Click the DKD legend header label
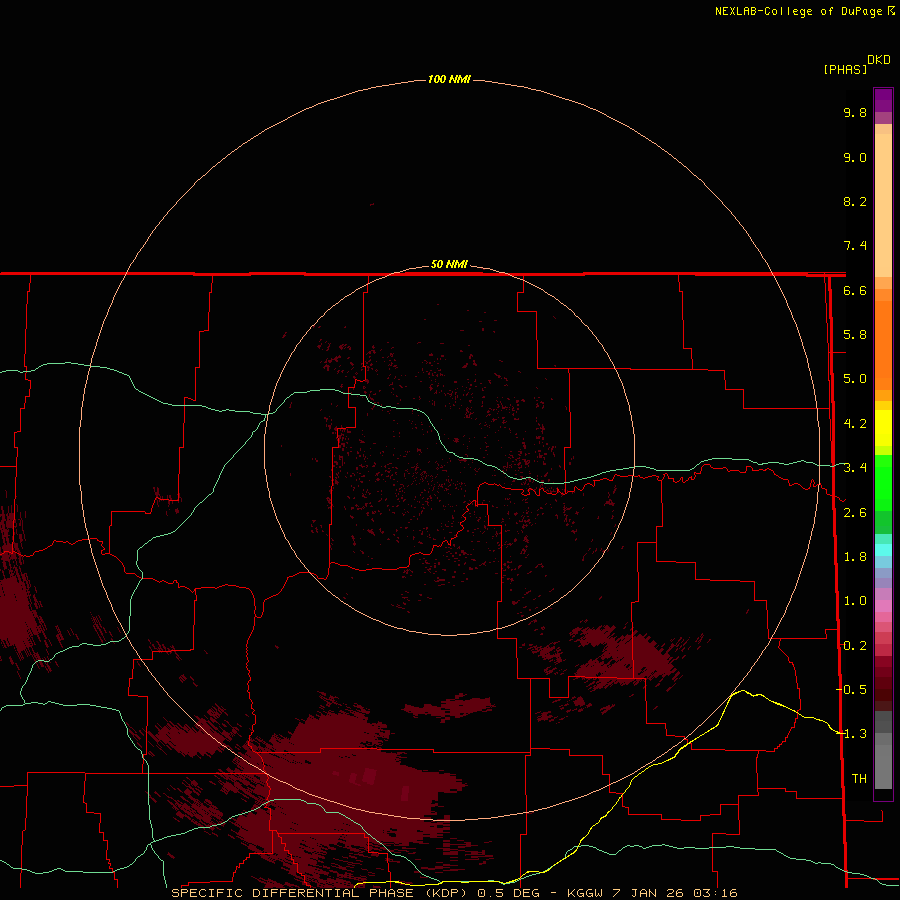 coord(879,60)
